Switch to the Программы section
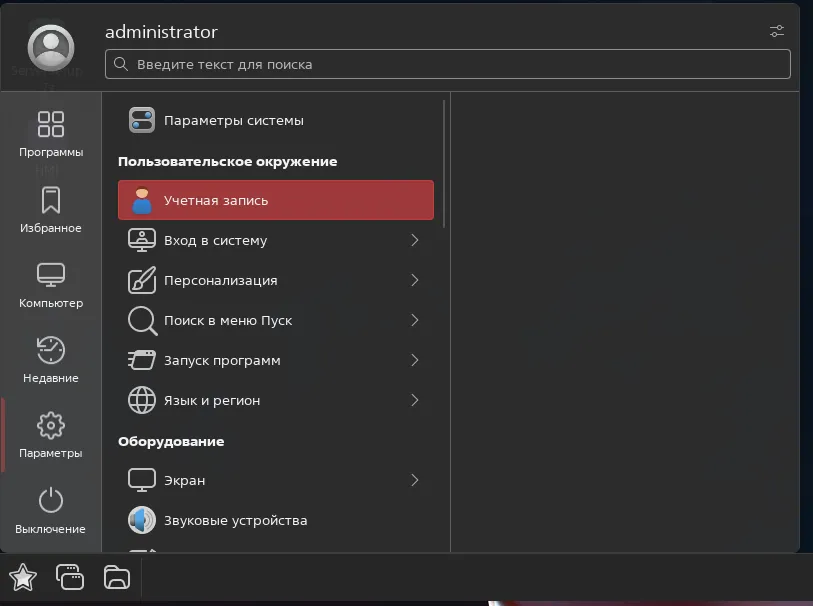The width and height of the screenshot is (813, 606). (x=51, y=134)
